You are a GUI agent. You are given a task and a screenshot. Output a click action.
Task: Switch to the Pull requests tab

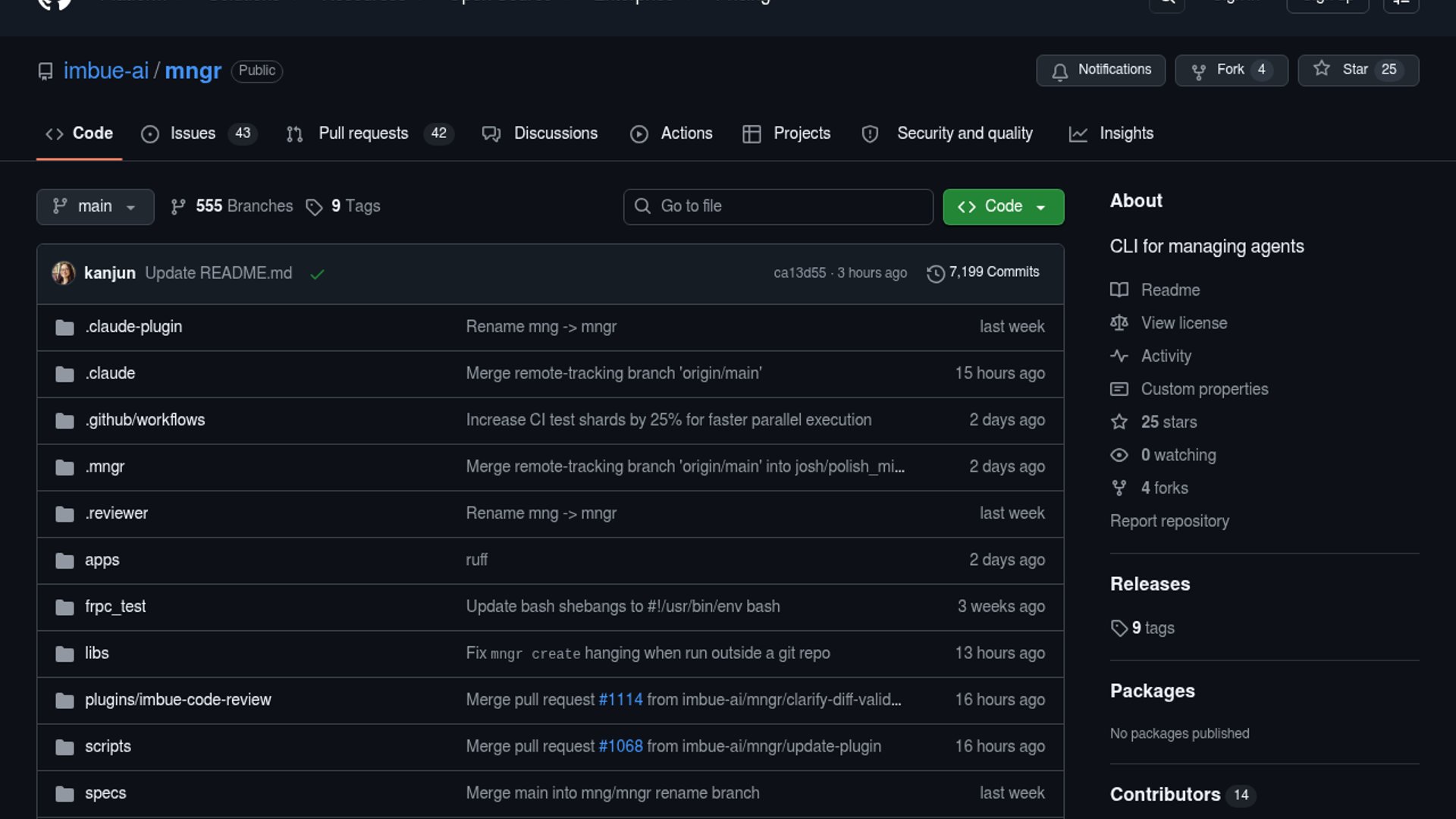tap(363, 133)
